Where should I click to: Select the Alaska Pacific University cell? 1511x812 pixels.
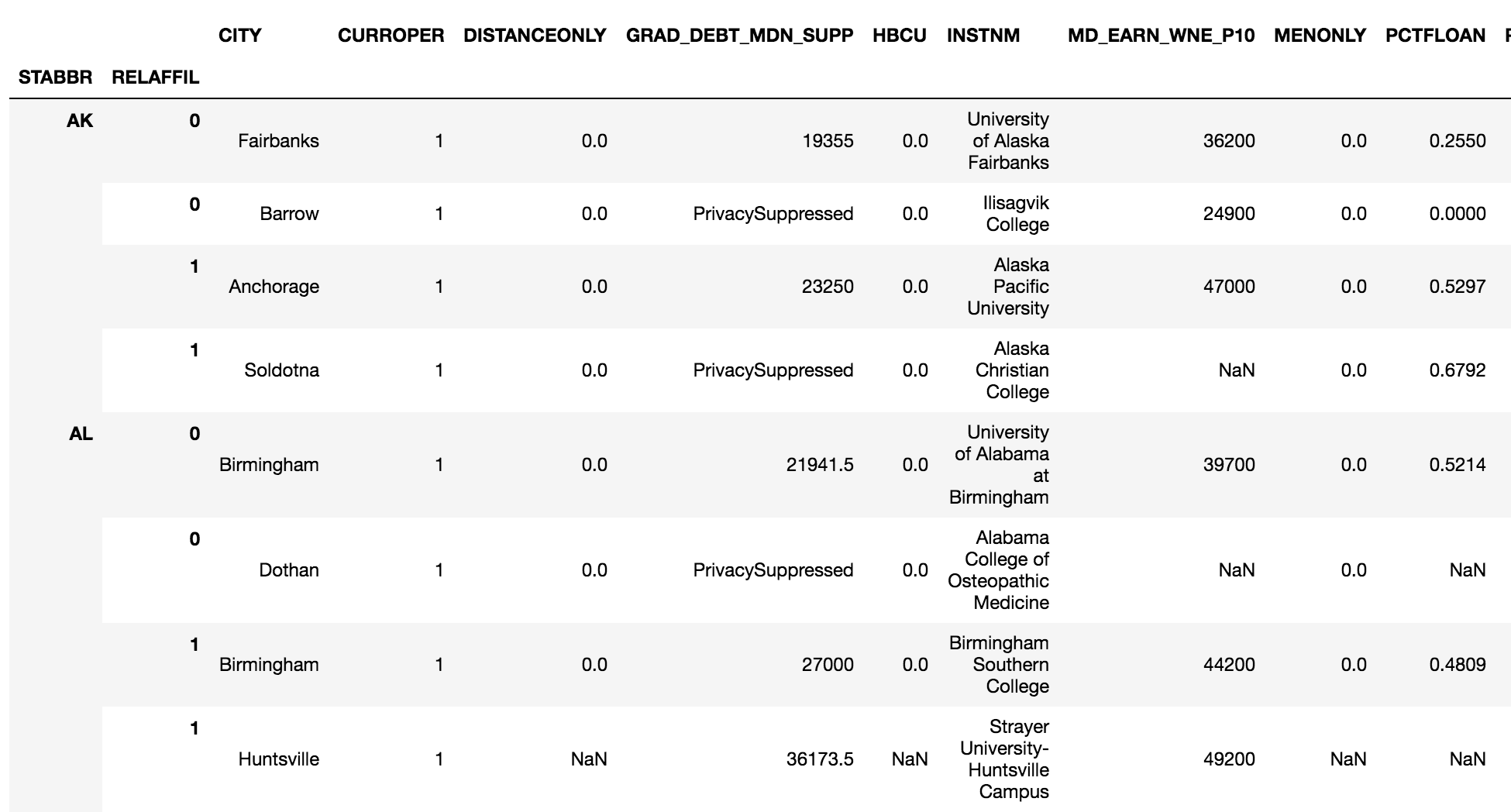click(x=1008, y=287)
